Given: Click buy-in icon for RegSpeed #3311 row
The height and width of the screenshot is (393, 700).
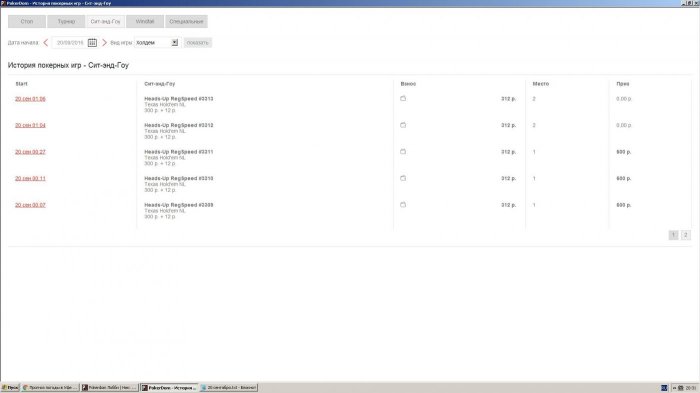Looking at the screenshot, I should (403, 151).
